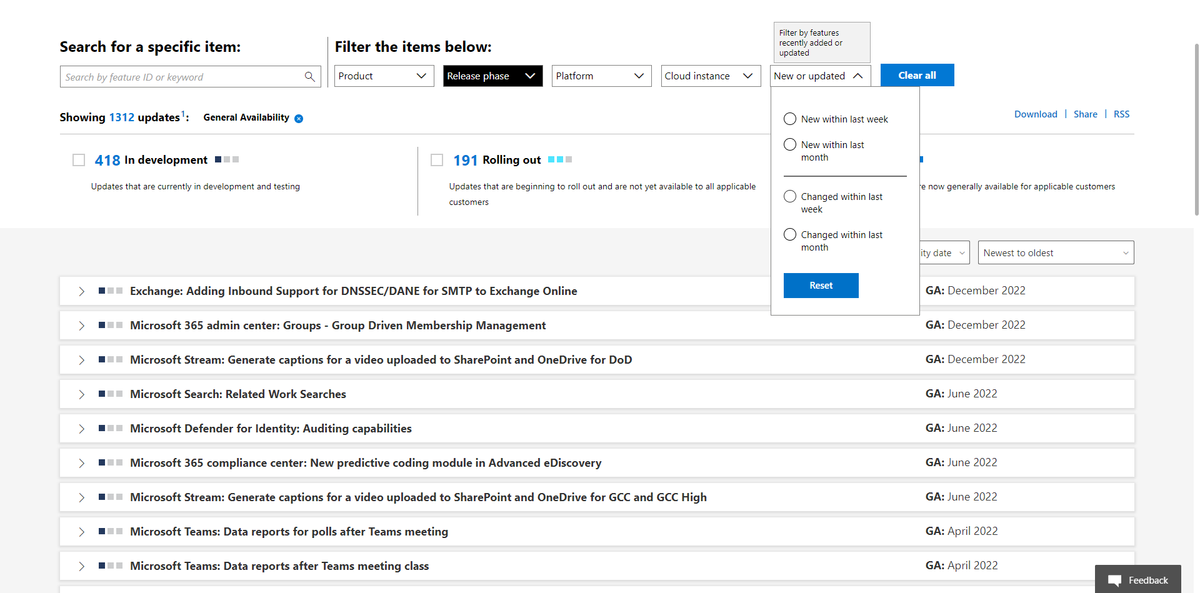Expand Defender for Identity Auditing capabilities item

[82, 429]
